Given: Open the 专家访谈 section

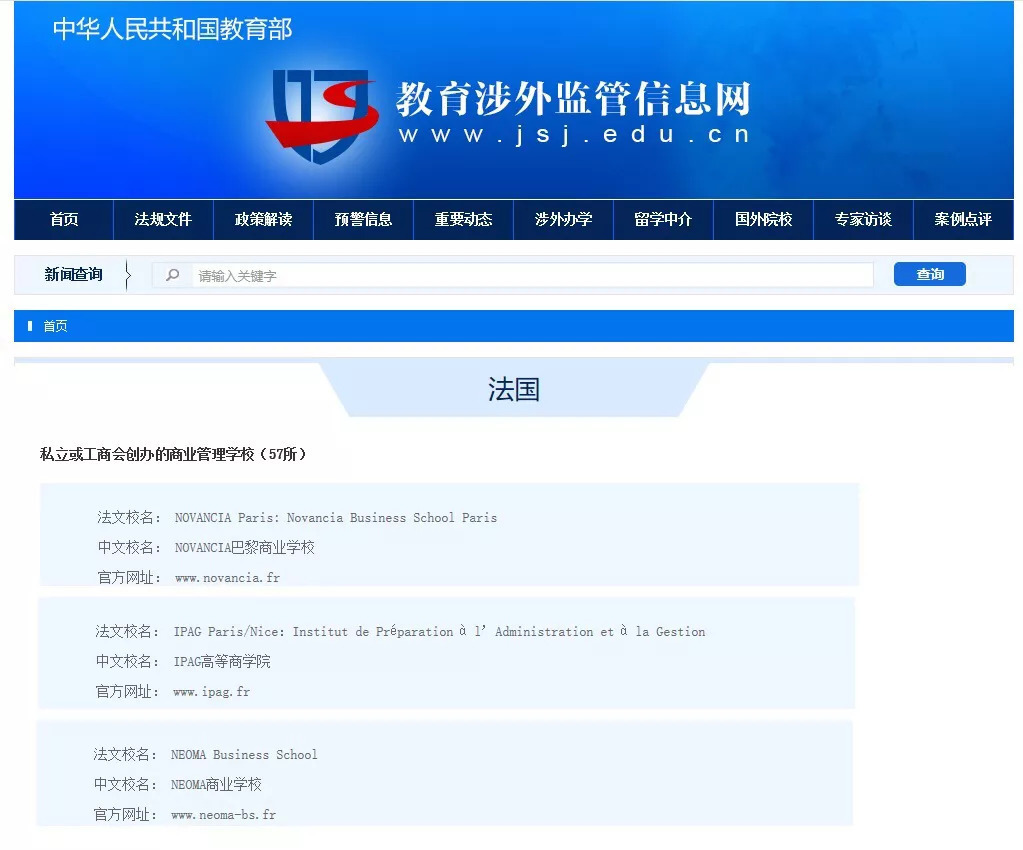Looking at the screenshot, I should [x=862, y=219].
